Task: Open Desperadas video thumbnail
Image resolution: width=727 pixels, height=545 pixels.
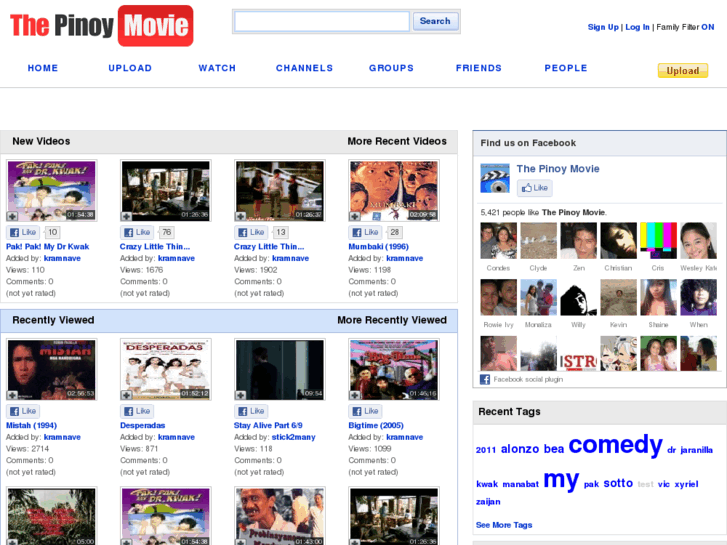Action: 166,369
